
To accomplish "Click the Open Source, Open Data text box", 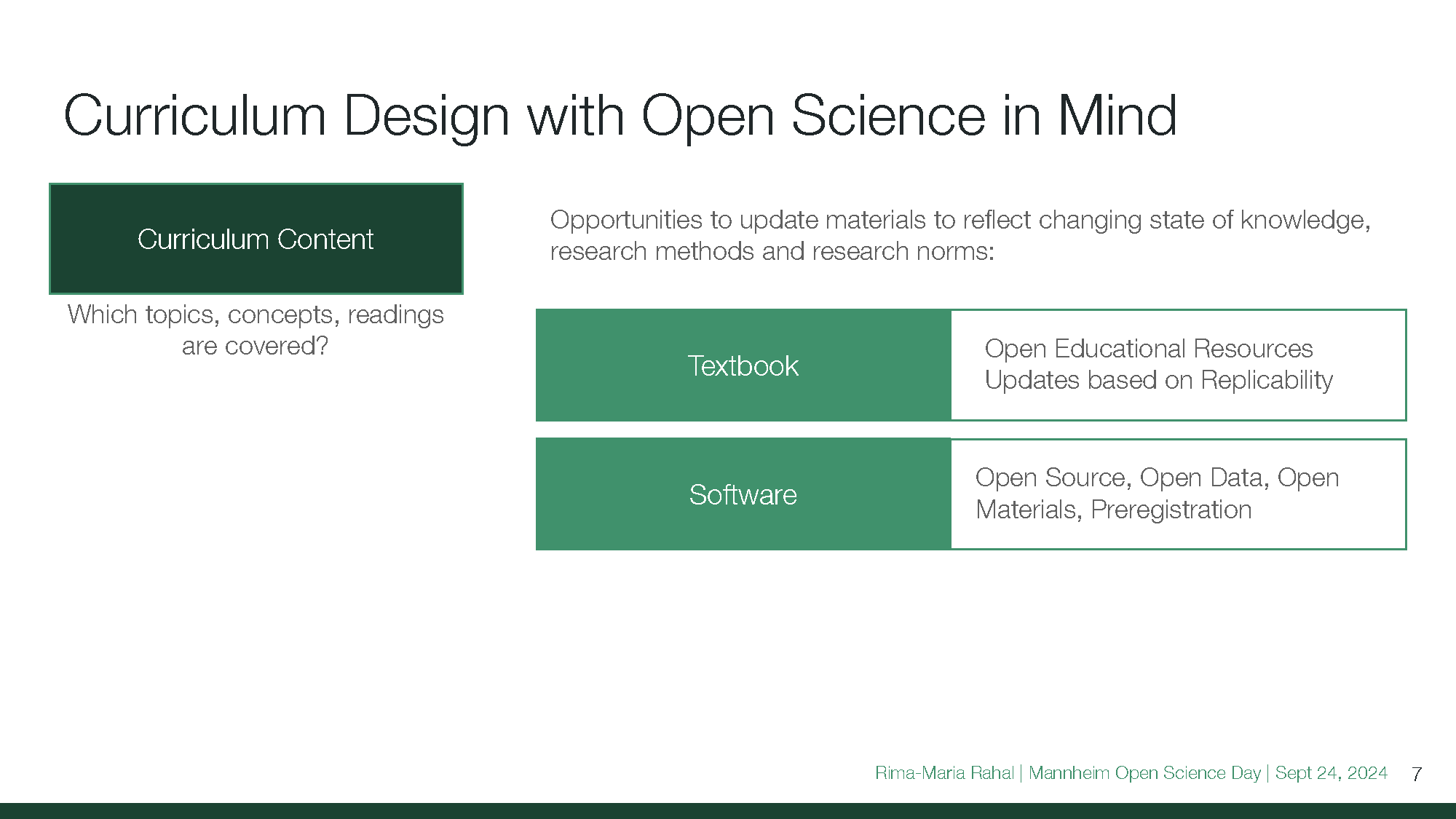I will [1179, 494].
